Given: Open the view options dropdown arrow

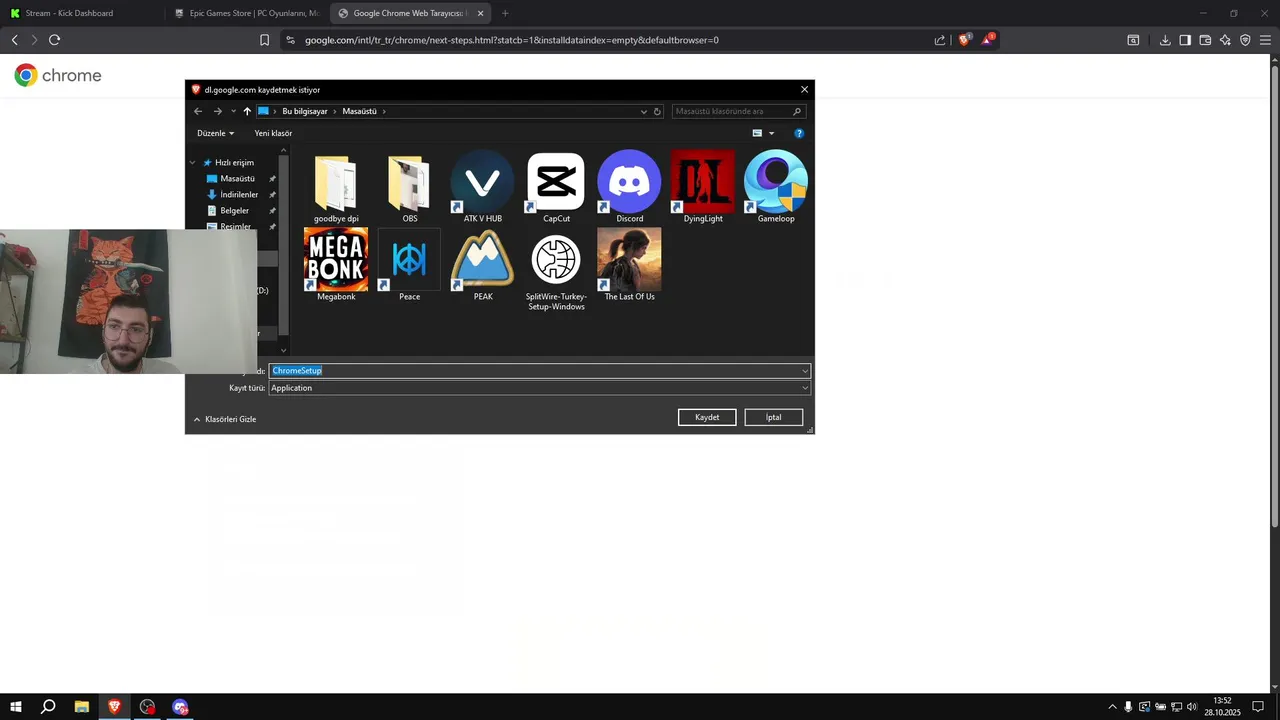Looking at the screenshot, I should [771, 133].
